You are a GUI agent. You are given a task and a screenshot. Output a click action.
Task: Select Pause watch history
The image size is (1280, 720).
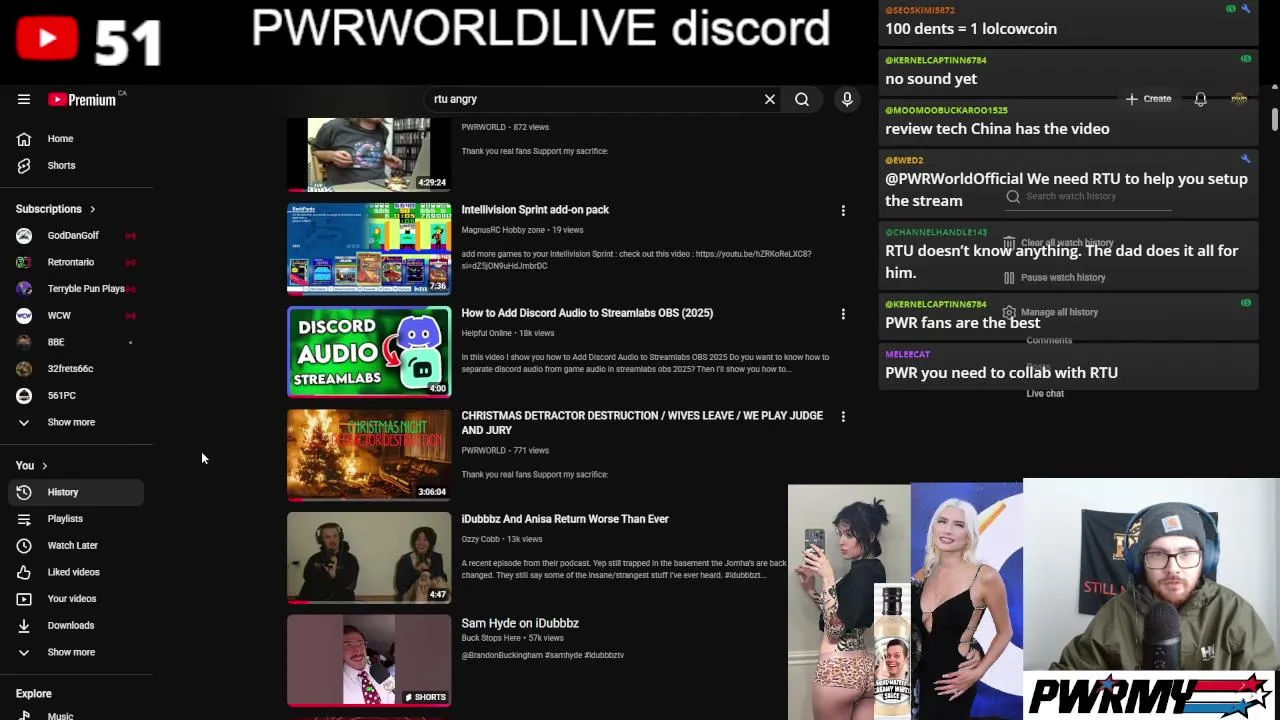tap(1055, 278)
